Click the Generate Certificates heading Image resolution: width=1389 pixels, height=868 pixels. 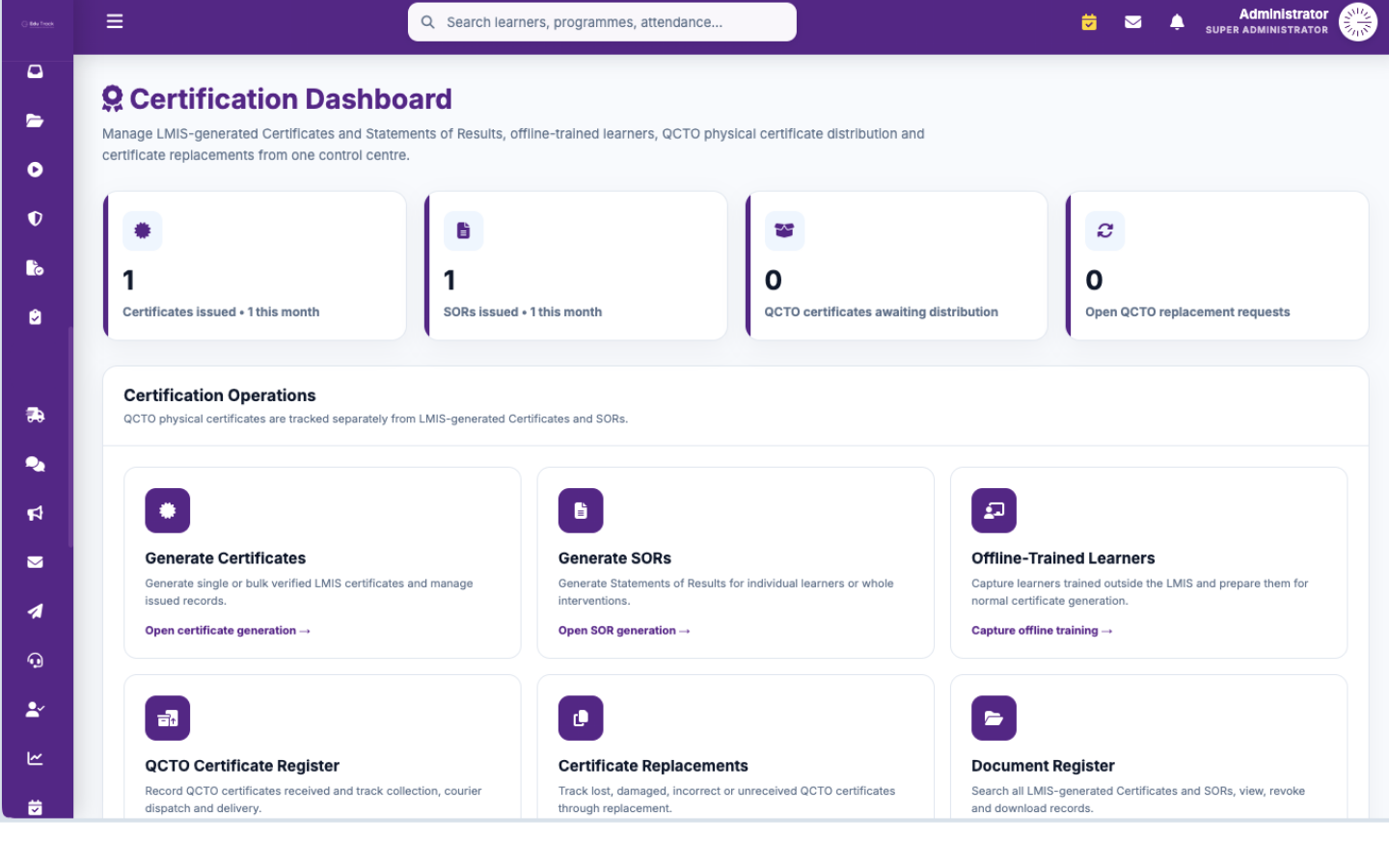(226, 558)
